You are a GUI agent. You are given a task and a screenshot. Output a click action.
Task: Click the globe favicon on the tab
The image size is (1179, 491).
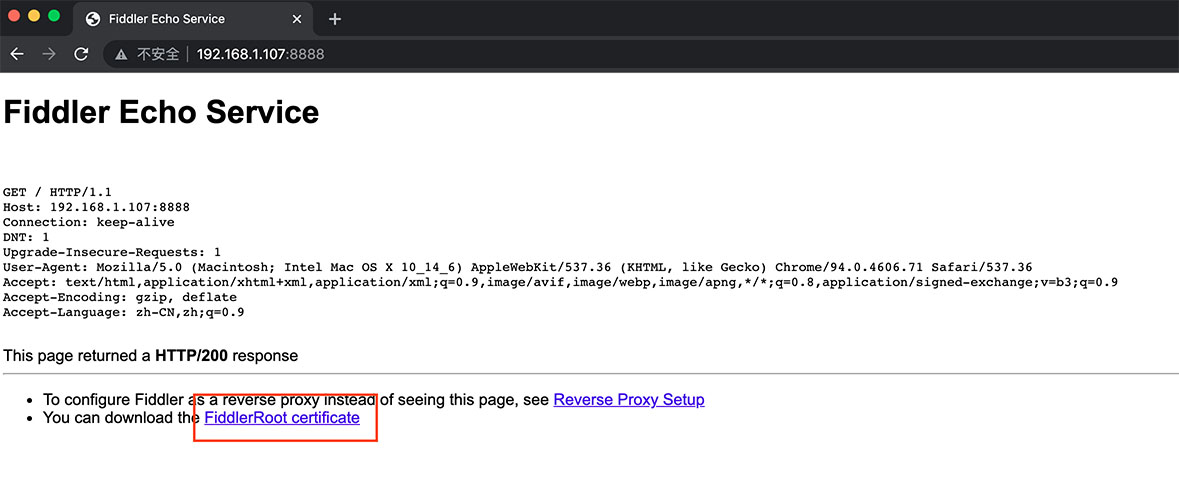pyautogui.click(x=93, y=19)
